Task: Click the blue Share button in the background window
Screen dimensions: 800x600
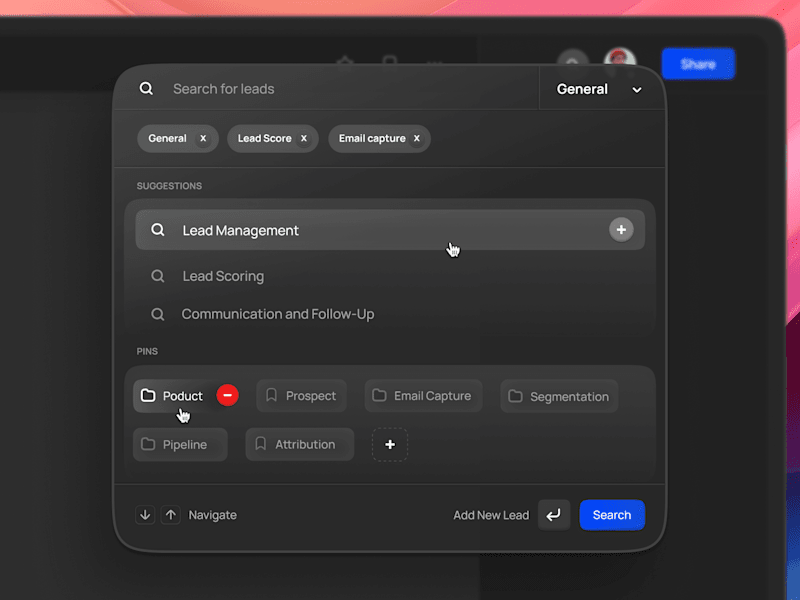Action: (x=698, y=64)
